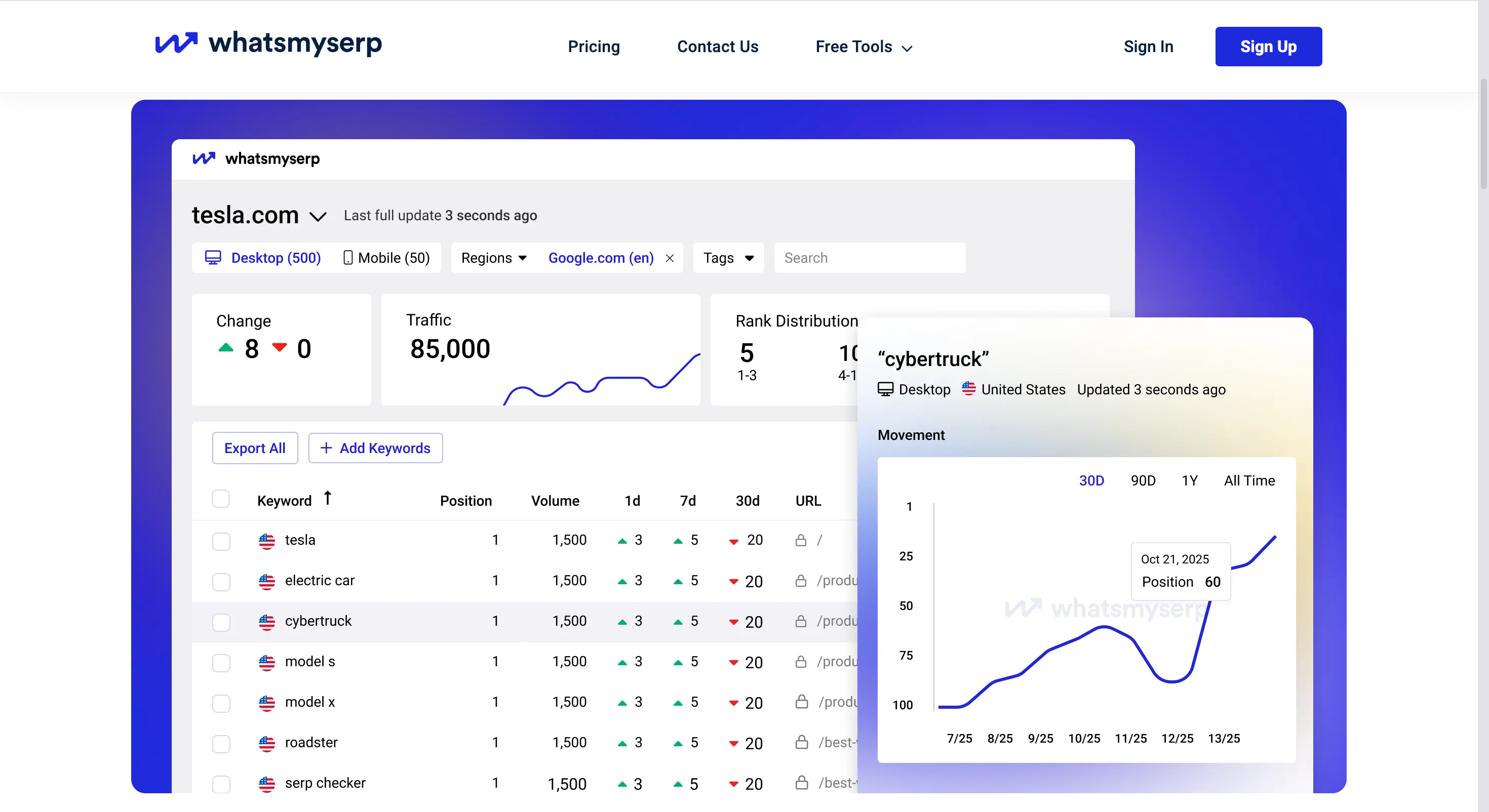Viewport: 1489px width, 812px height.
Task: Toggle the select-all checkbox in the table header
Action: 221,499
